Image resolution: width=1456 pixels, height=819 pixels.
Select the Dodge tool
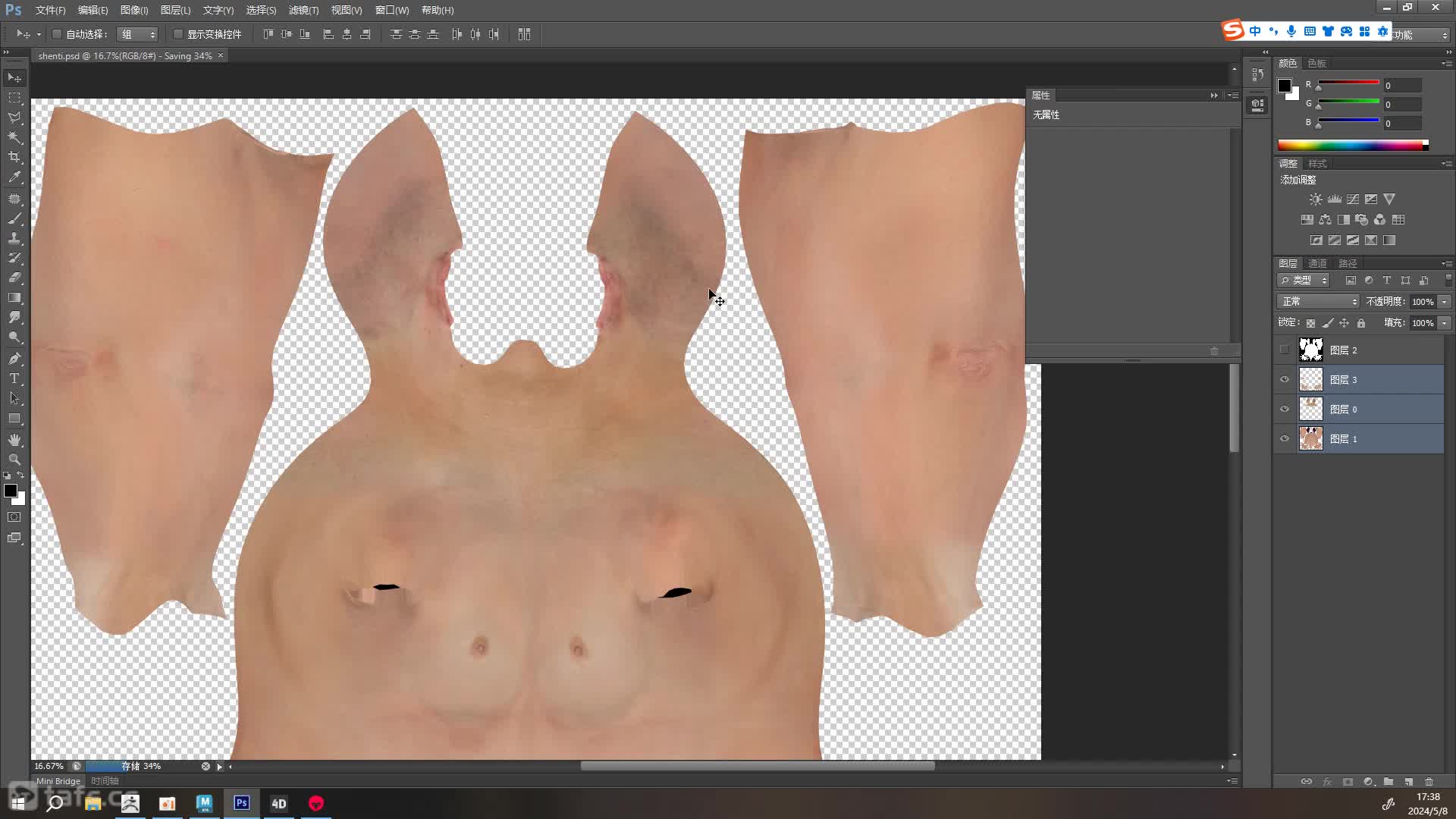coord(14,337)
